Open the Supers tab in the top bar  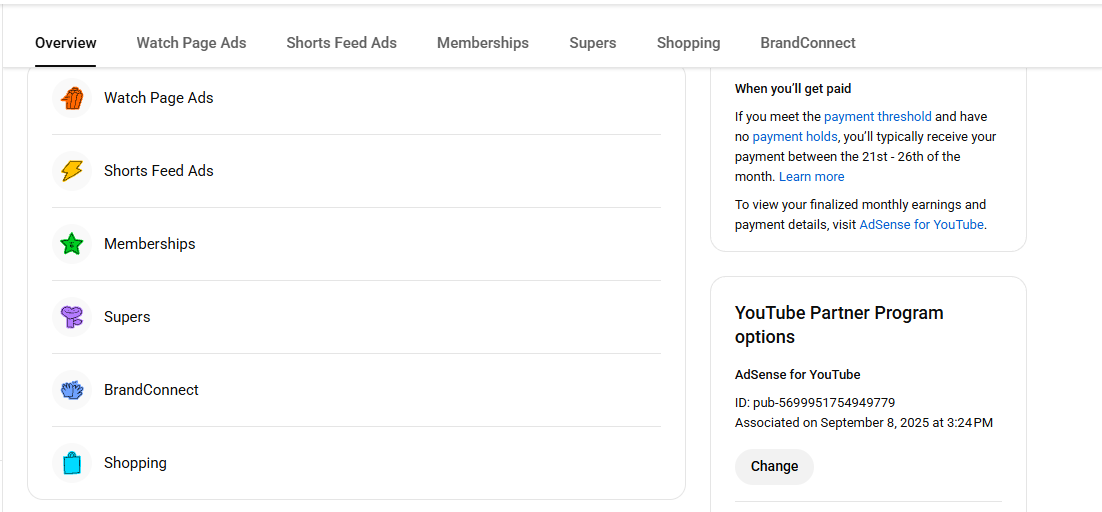tap(593, 43)
